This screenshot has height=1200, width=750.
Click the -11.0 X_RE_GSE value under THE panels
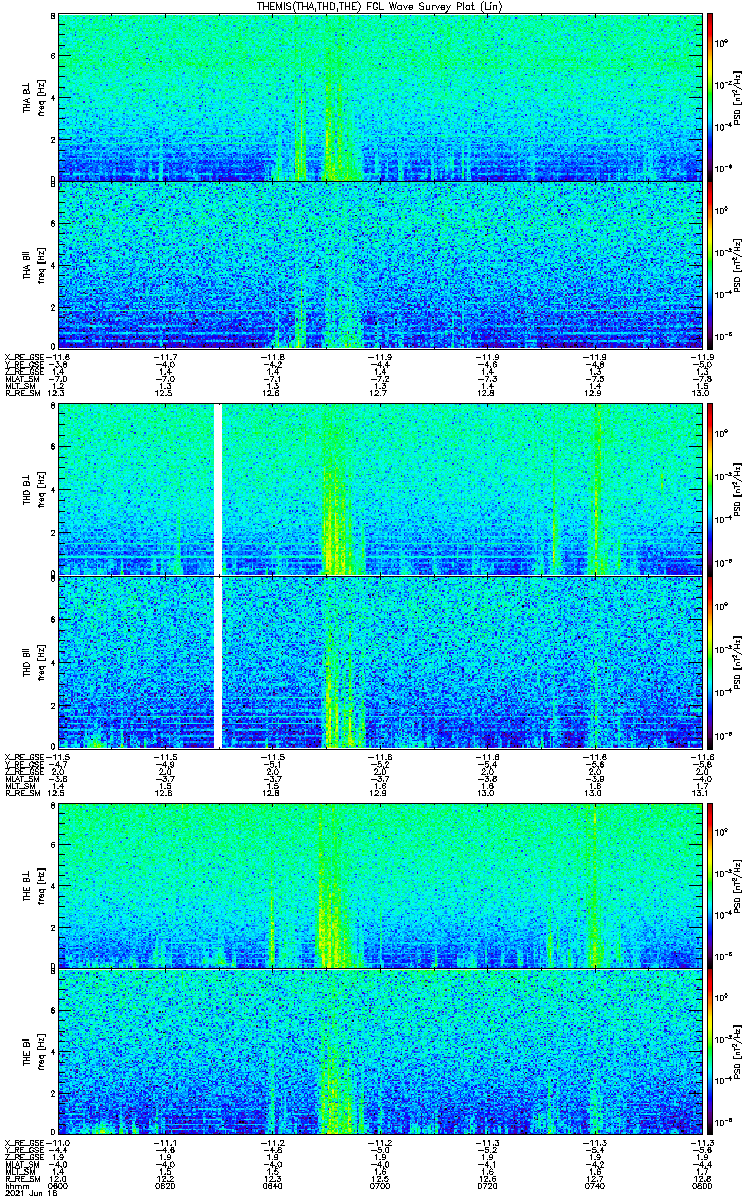[59, 1142]
